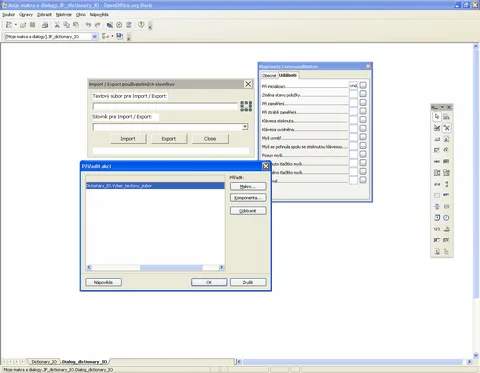Click the ... button for first event row
Screen dimensions: 480x373
(363, 85)
